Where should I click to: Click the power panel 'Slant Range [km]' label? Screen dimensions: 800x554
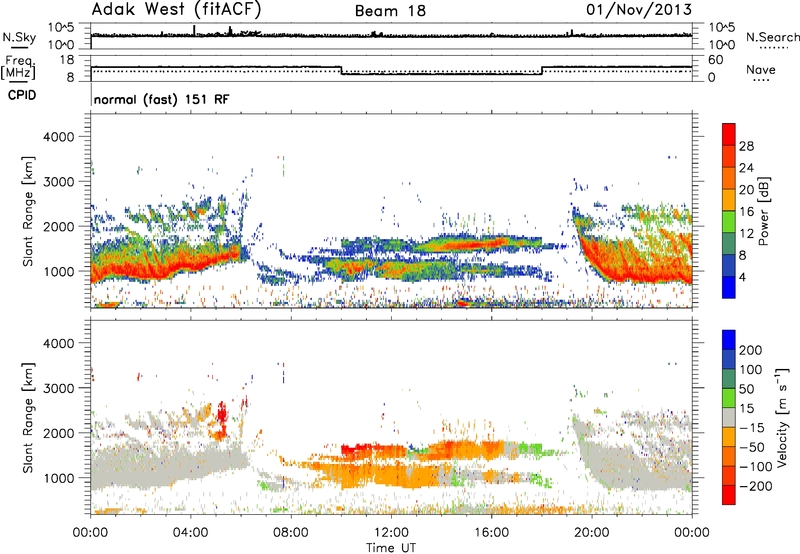pyautogui.click(x=28, y=211)
